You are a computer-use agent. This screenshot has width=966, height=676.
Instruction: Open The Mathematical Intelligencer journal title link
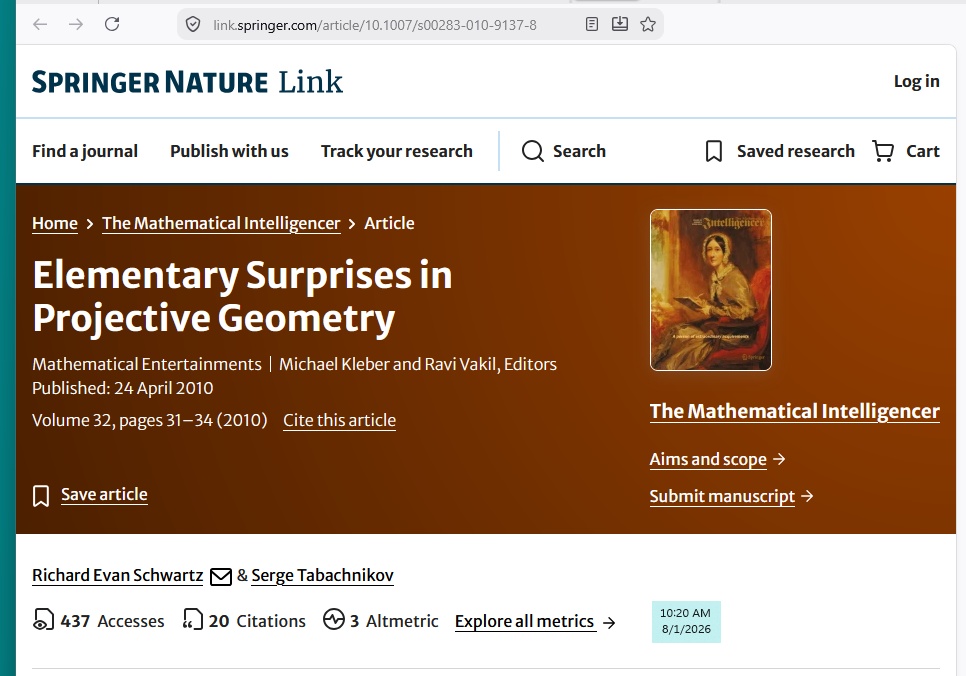795,412
